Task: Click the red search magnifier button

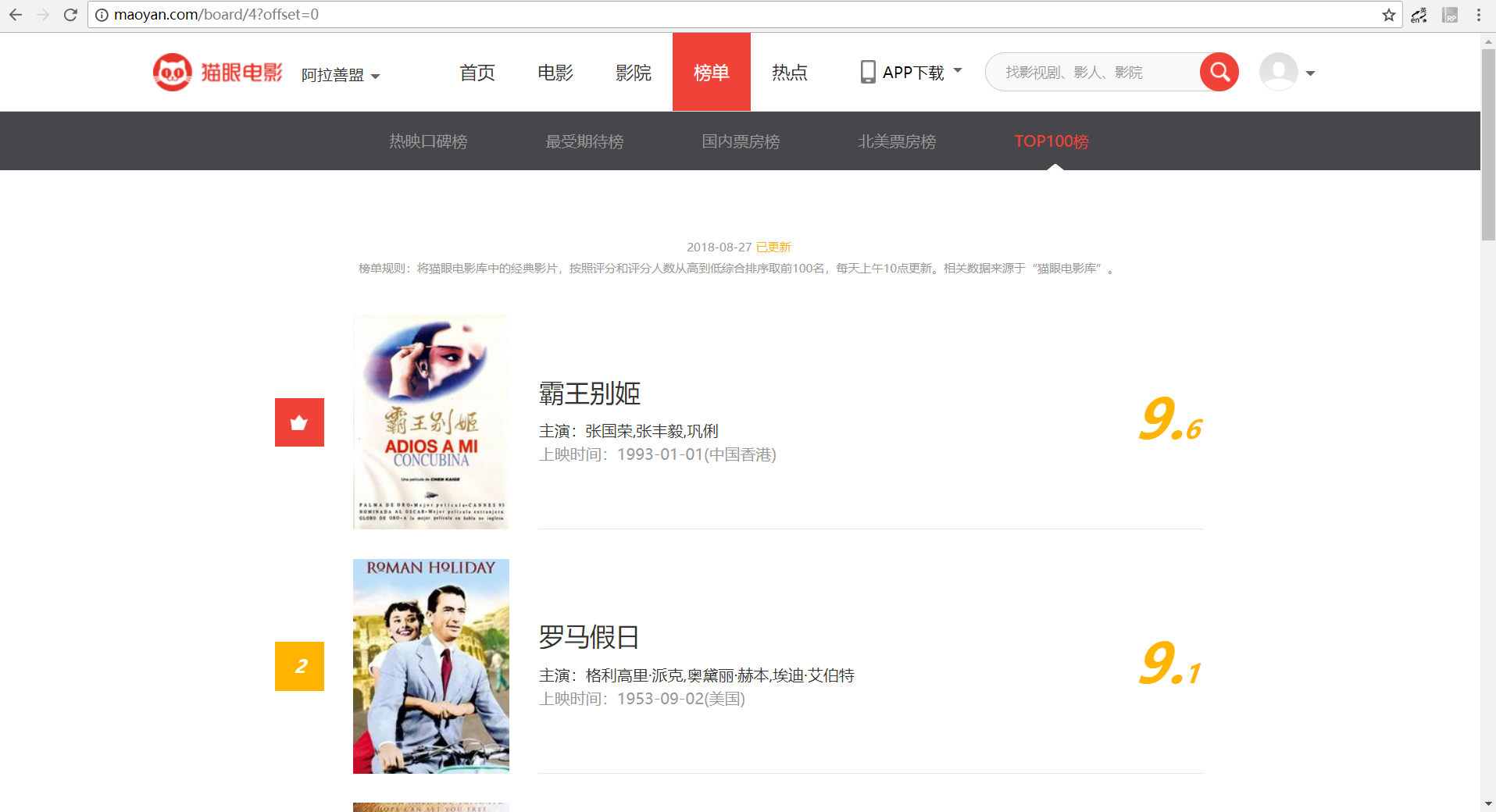Action: coord(1219,72)
